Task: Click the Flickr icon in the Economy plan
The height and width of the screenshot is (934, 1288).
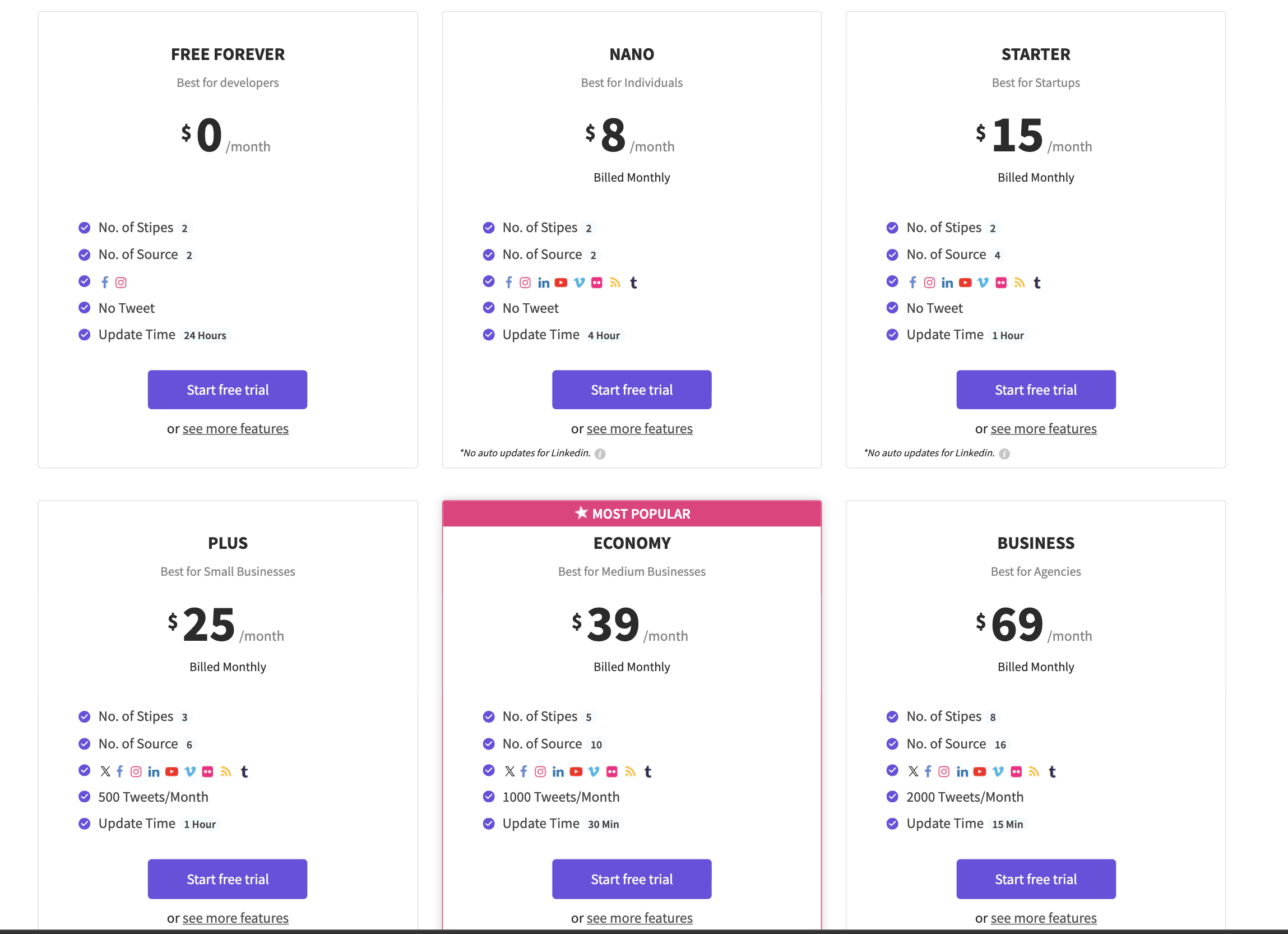Action: pyautogui.click(x=612, y=771)
